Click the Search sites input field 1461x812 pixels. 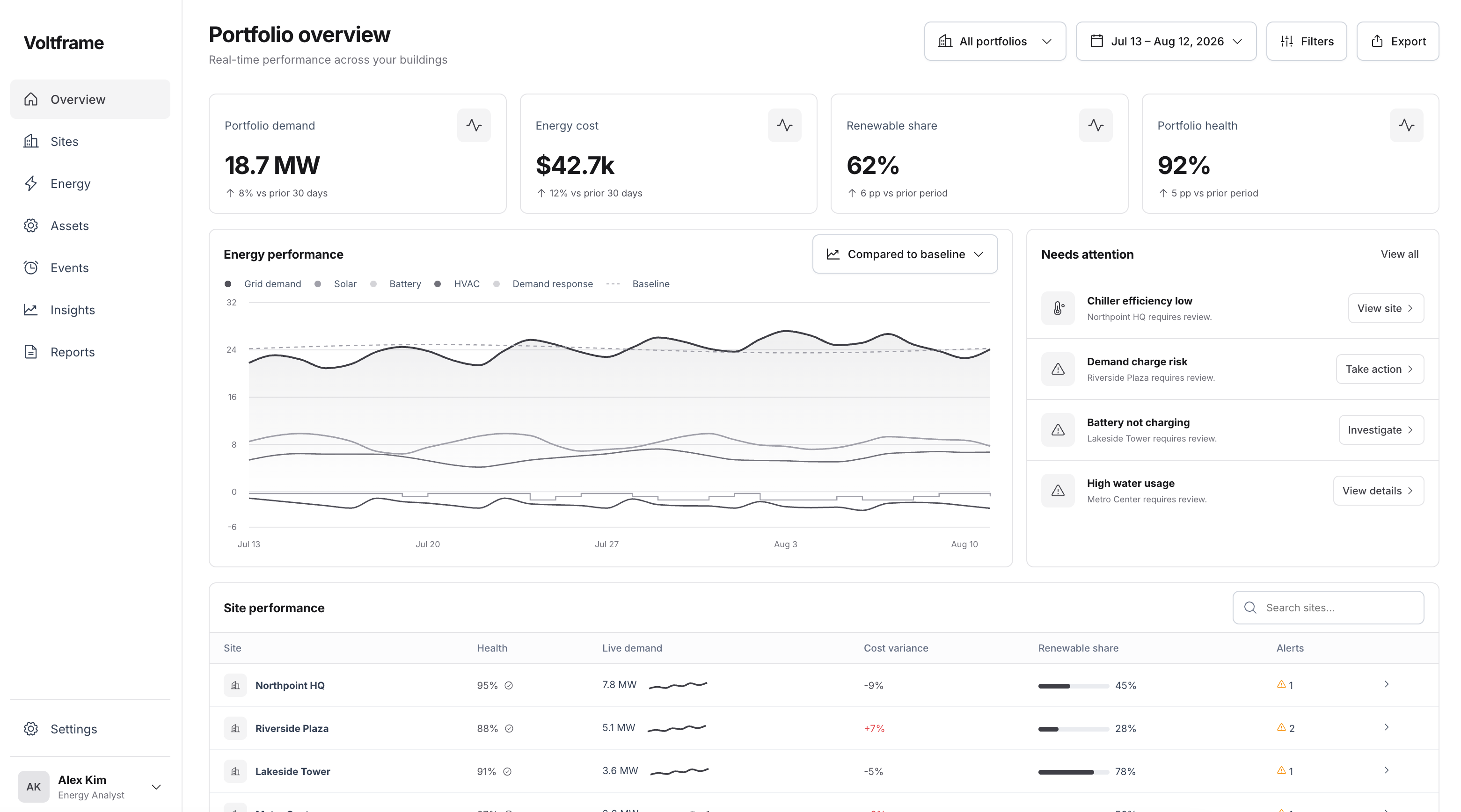click(x=1328, y=608)
